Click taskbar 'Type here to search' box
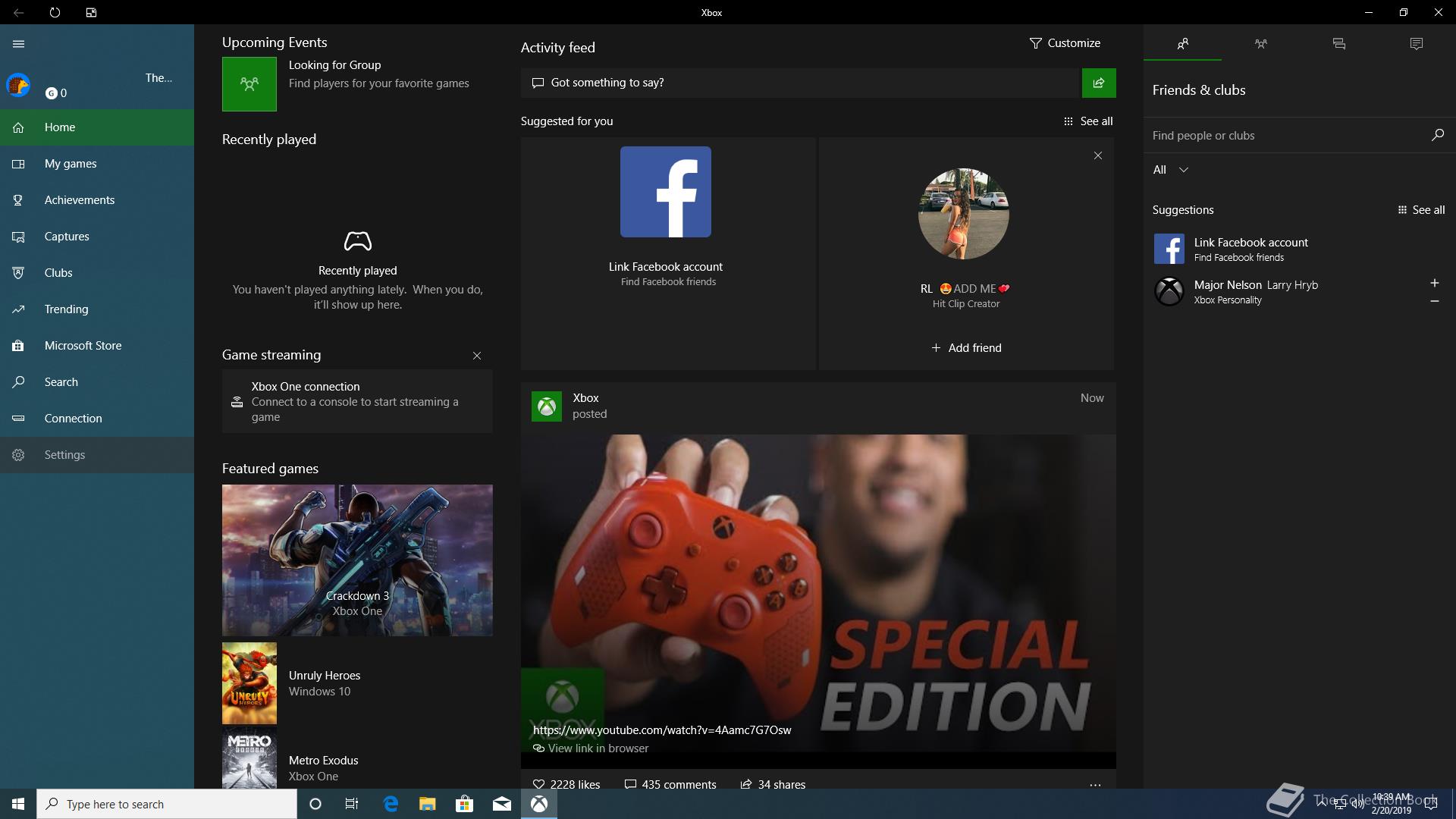The width and height of the screenshot is (1456, 819). click(x=167, y=804)
